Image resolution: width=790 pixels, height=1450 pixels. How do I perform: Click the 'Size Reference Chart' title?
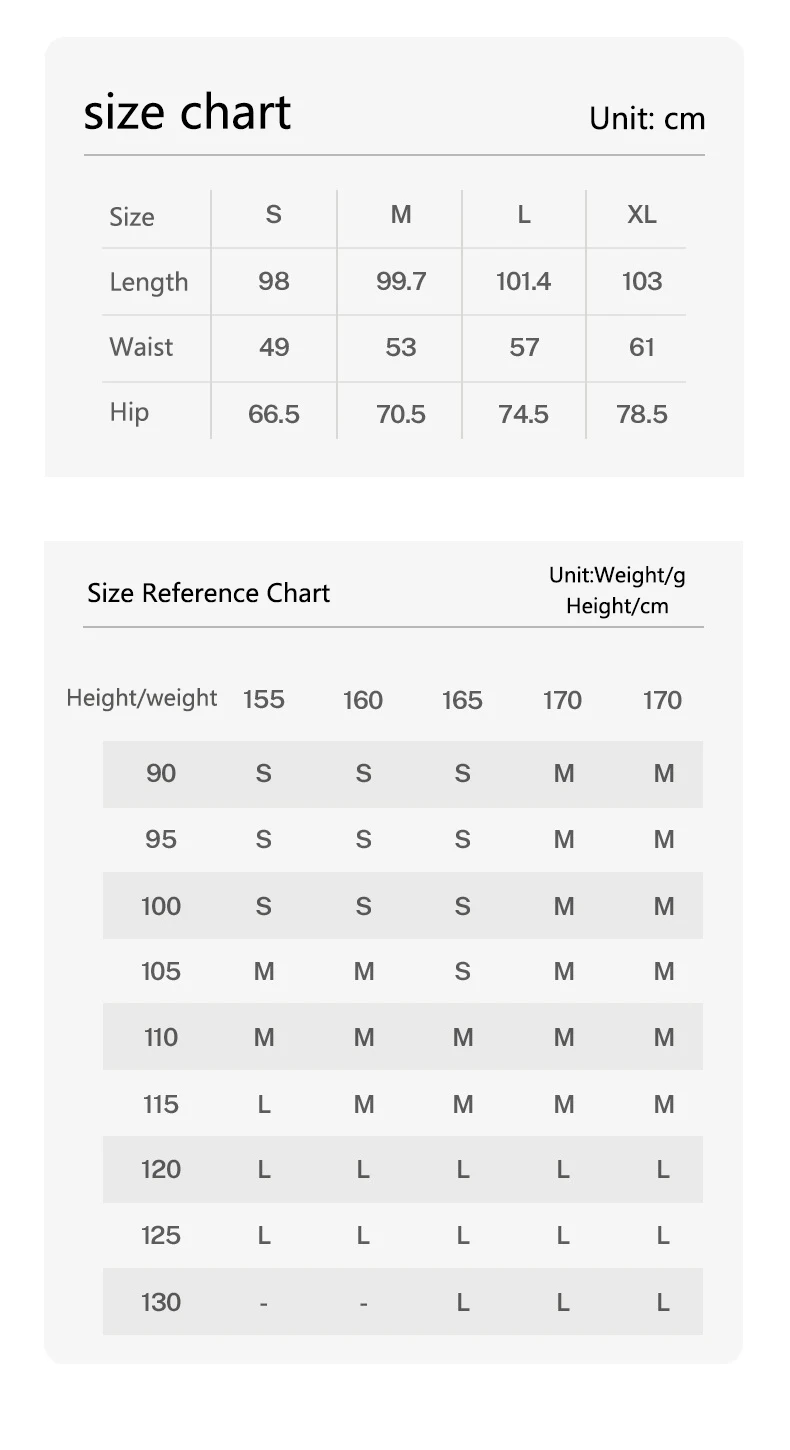208,593
